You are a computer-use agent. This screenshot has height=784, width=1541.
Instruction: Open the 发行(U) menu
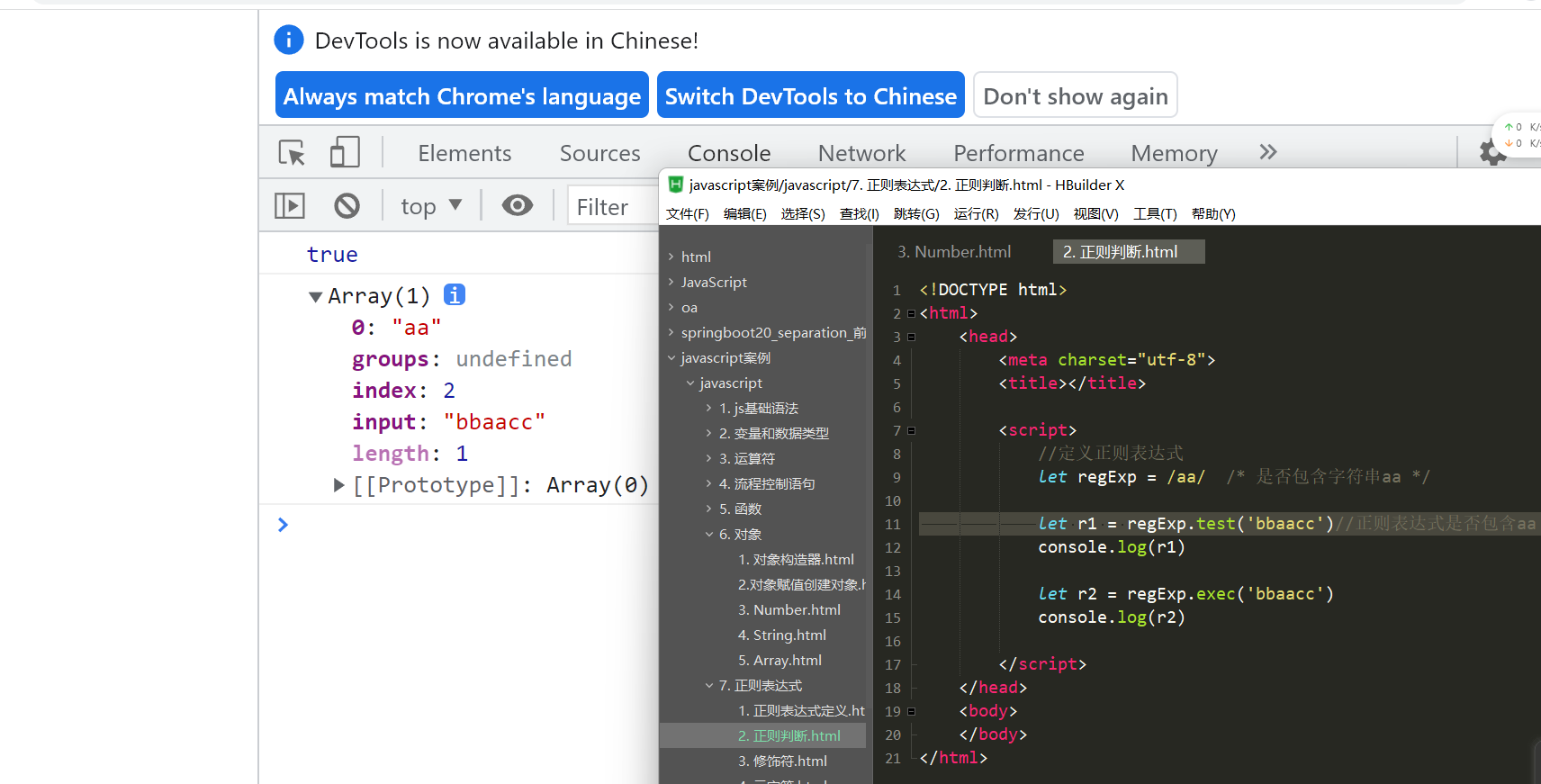[1036, 213]
